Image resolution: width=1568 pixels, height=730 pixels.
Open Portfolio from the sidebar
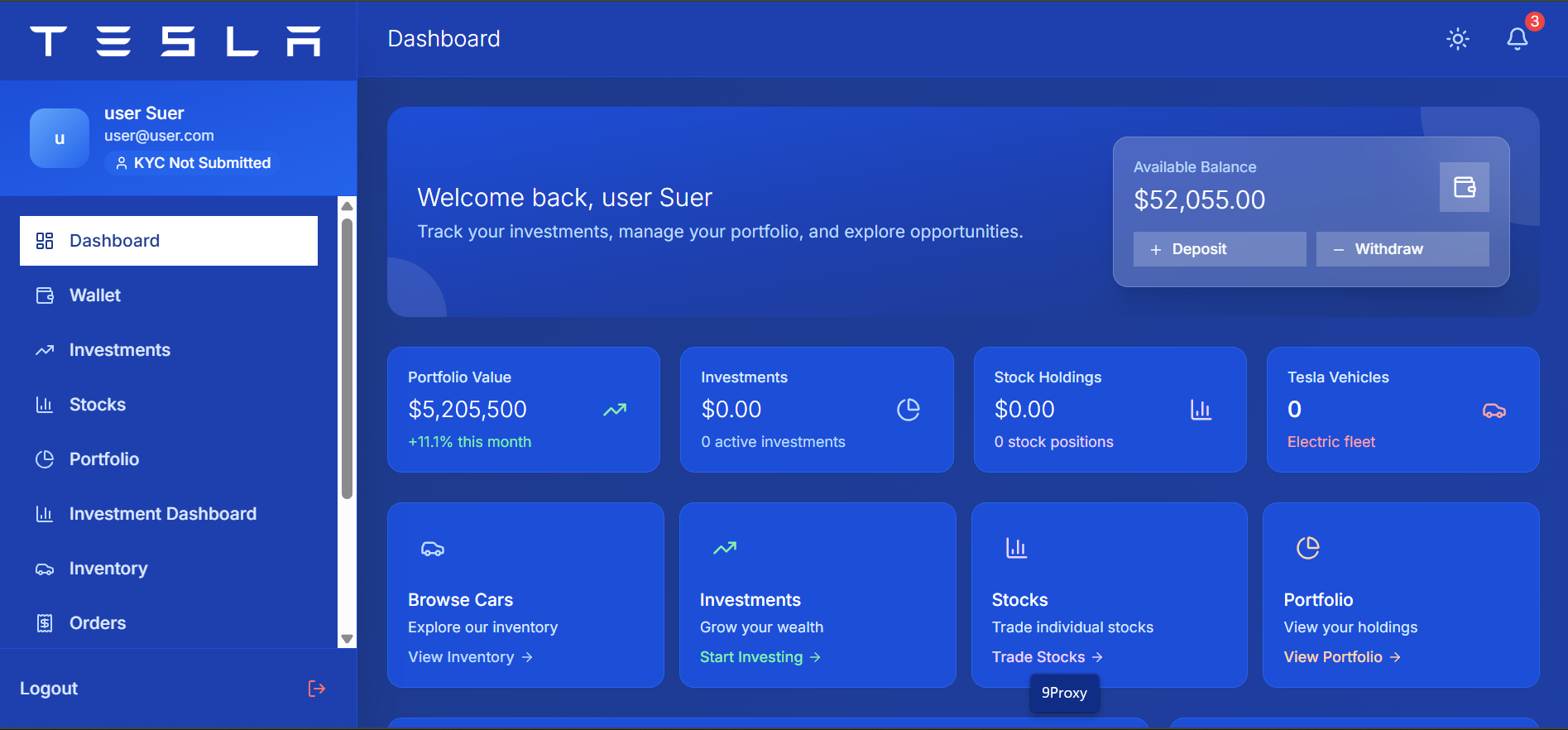169,459
